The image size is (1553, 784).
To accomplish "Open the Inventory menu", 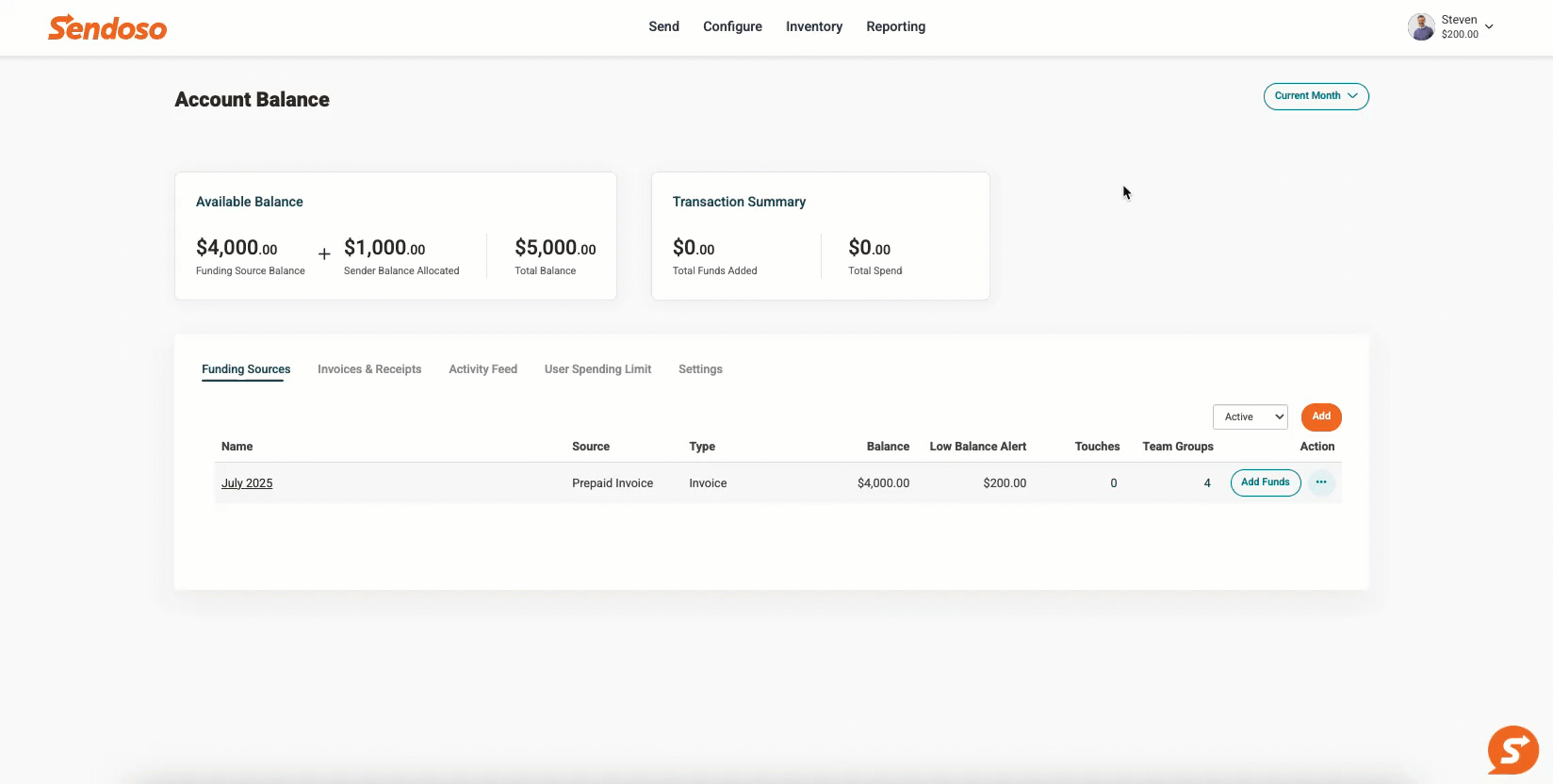I will pyautogui.click(x=814, y=26).
